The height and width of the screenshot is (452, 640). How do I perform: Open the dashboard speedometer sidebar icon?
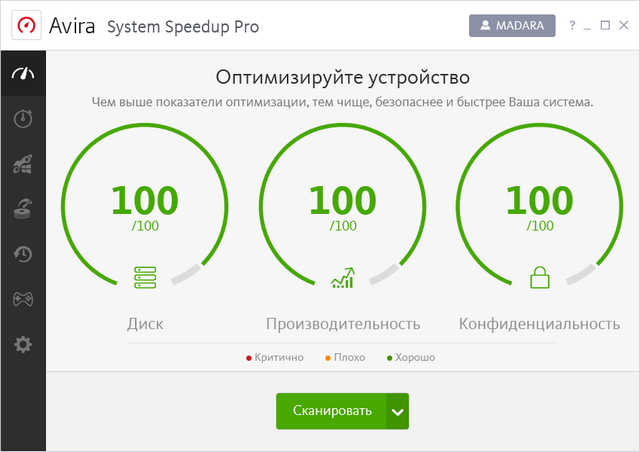(23, 73)
